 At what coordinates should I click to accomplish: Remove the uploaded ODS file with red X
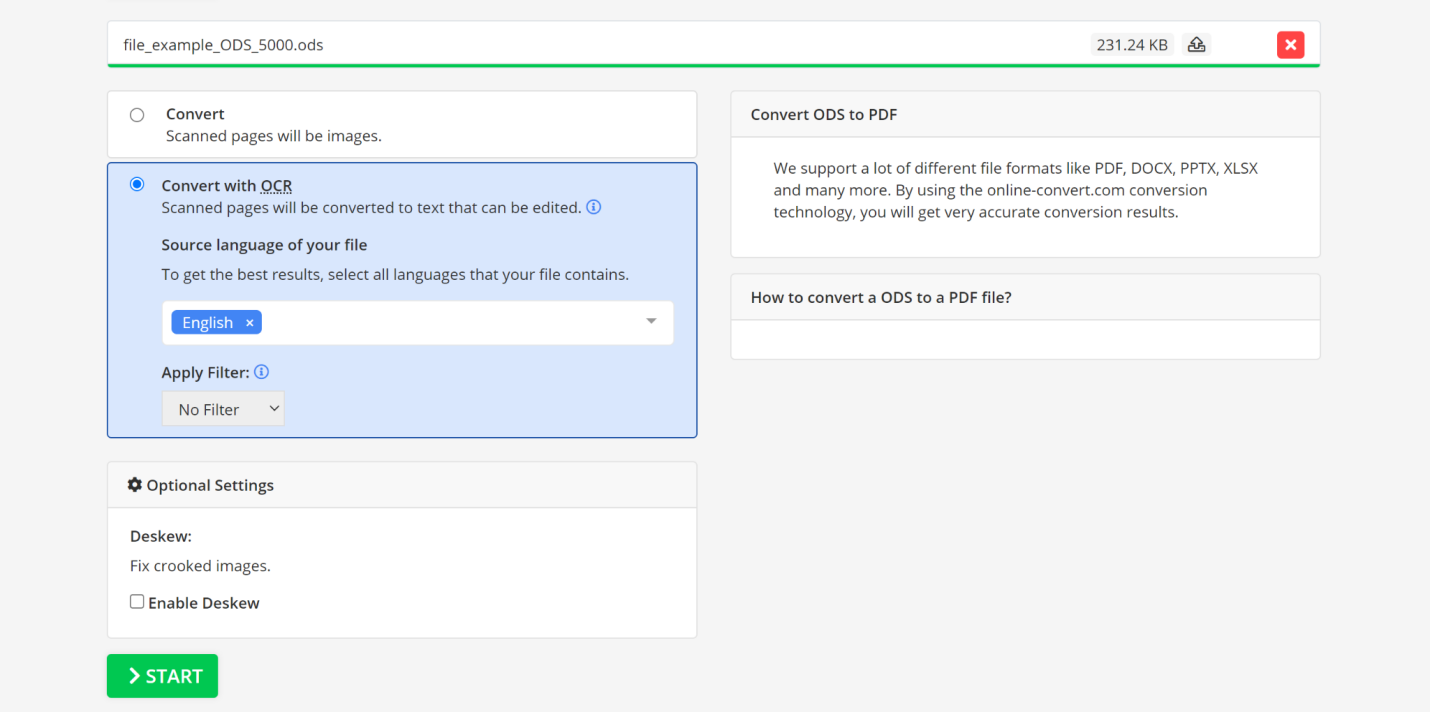pyautogui.click(x=1290, y=45)
